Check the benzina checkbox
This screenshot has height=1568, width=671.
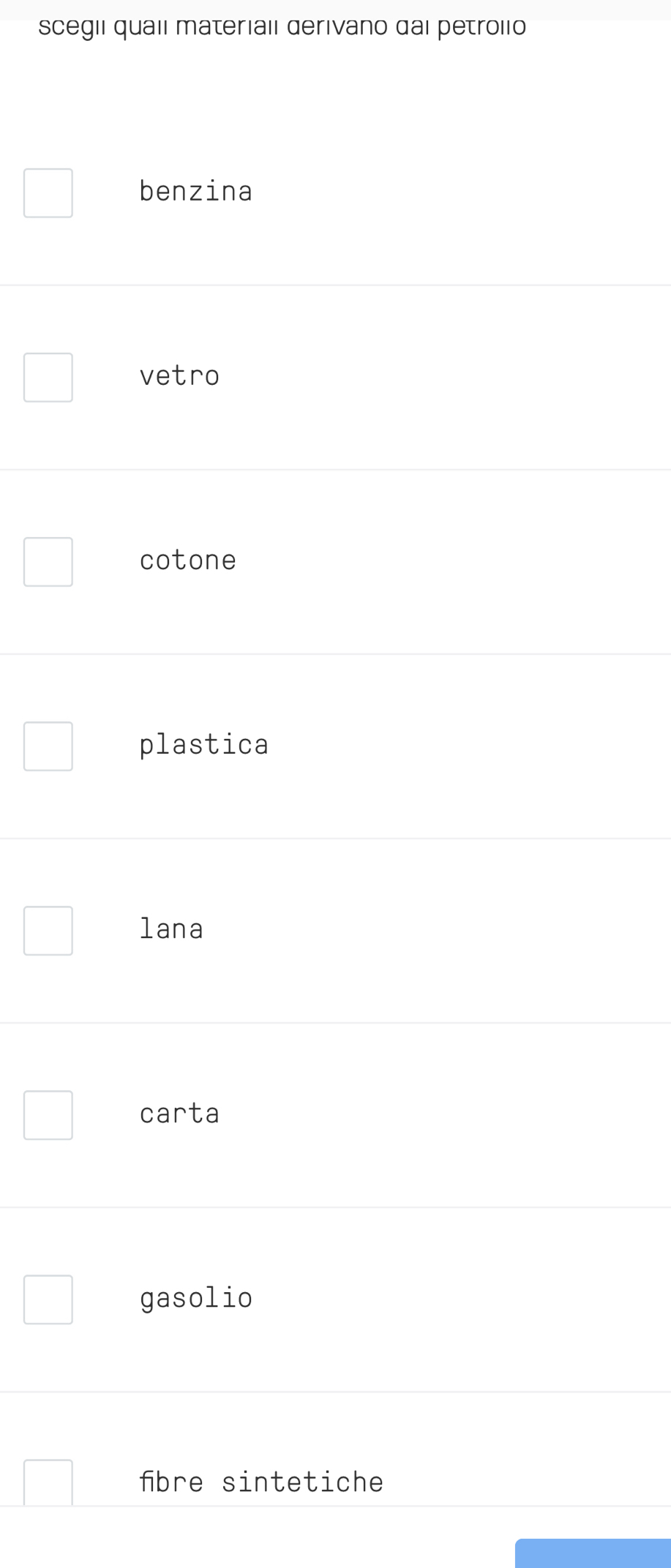pyautogui.click(x=48, y=193)
